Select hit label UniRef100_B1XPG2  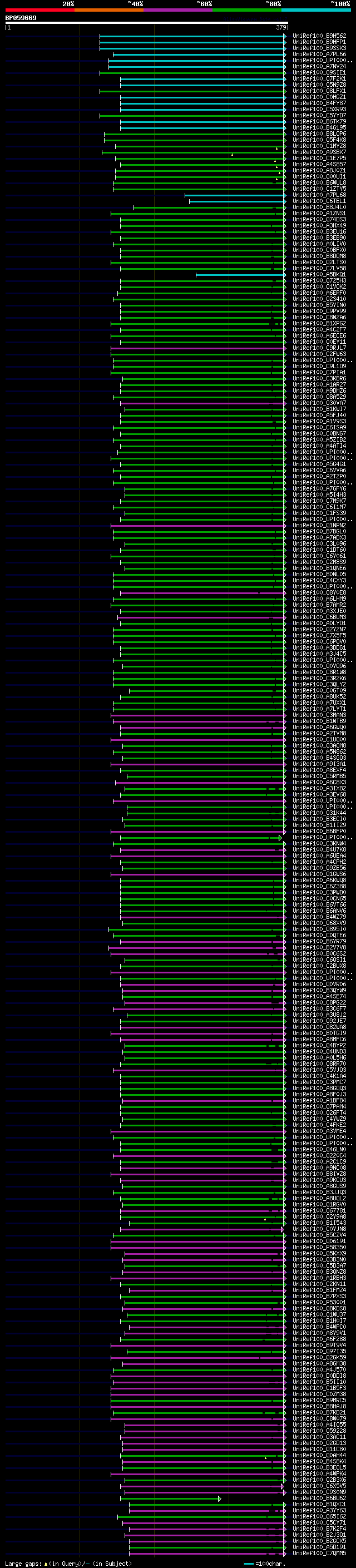click(x=319, y=323)
